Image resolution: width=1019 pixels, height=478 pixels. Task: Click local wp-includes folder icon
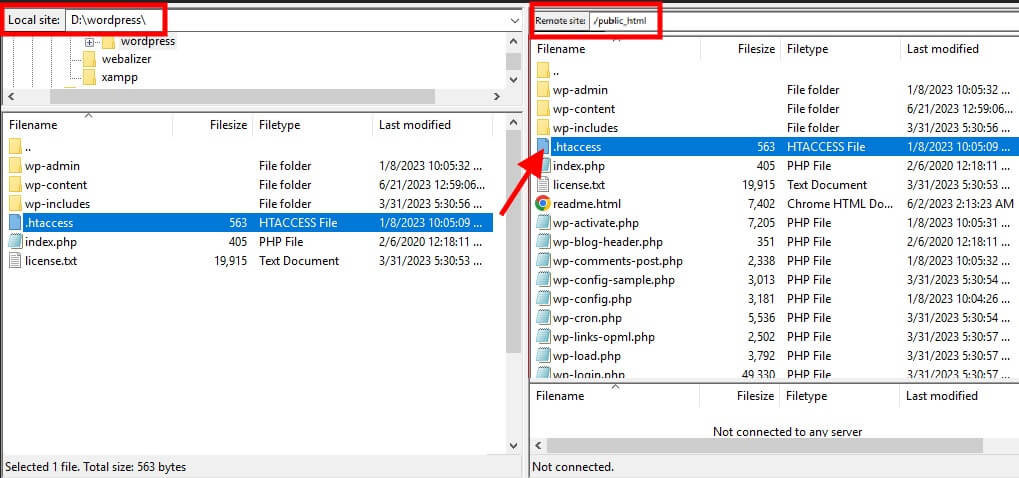tap(15, 203)
